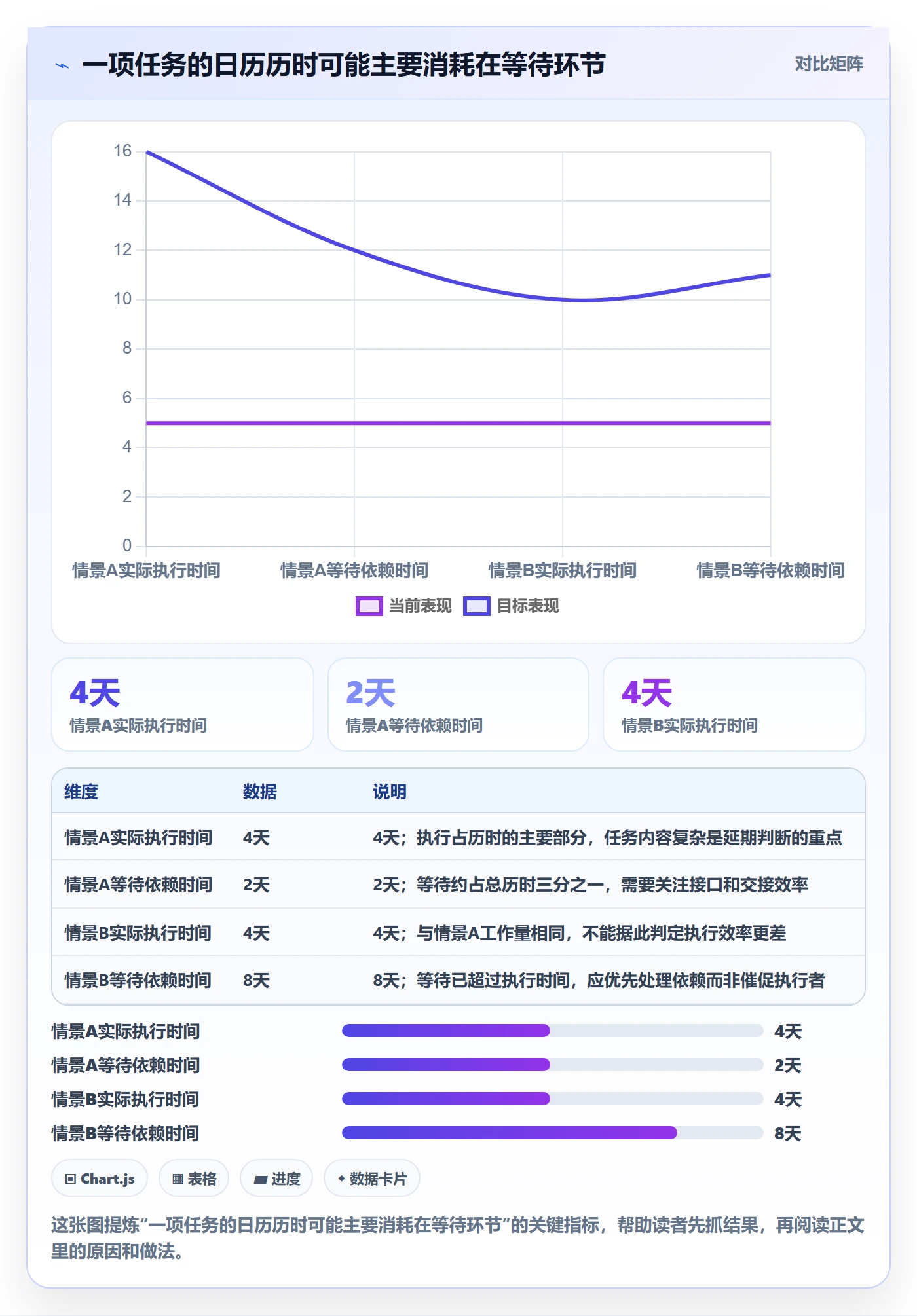Image resolution: width=917 pixels, height=1316 pixels.
Task: Toggle the 目标表现 legend swatch
Action: click(476, 606)
